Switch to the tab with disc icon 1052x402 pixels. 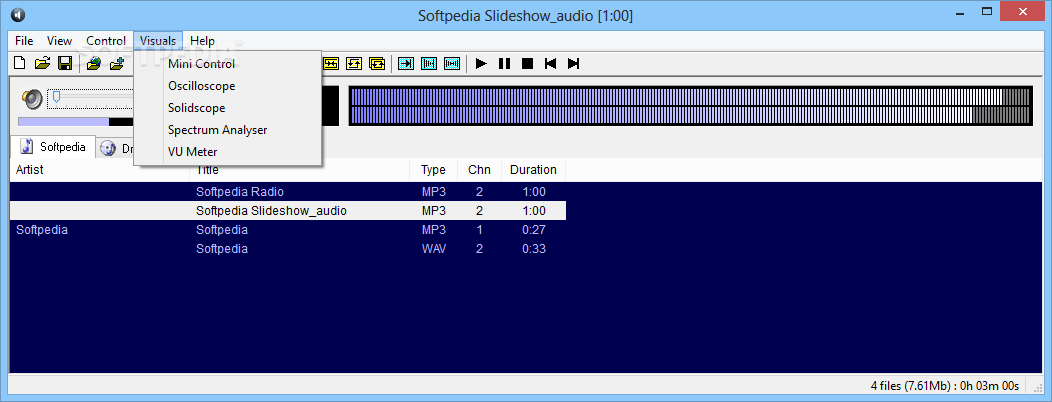[x=115, y=149]
